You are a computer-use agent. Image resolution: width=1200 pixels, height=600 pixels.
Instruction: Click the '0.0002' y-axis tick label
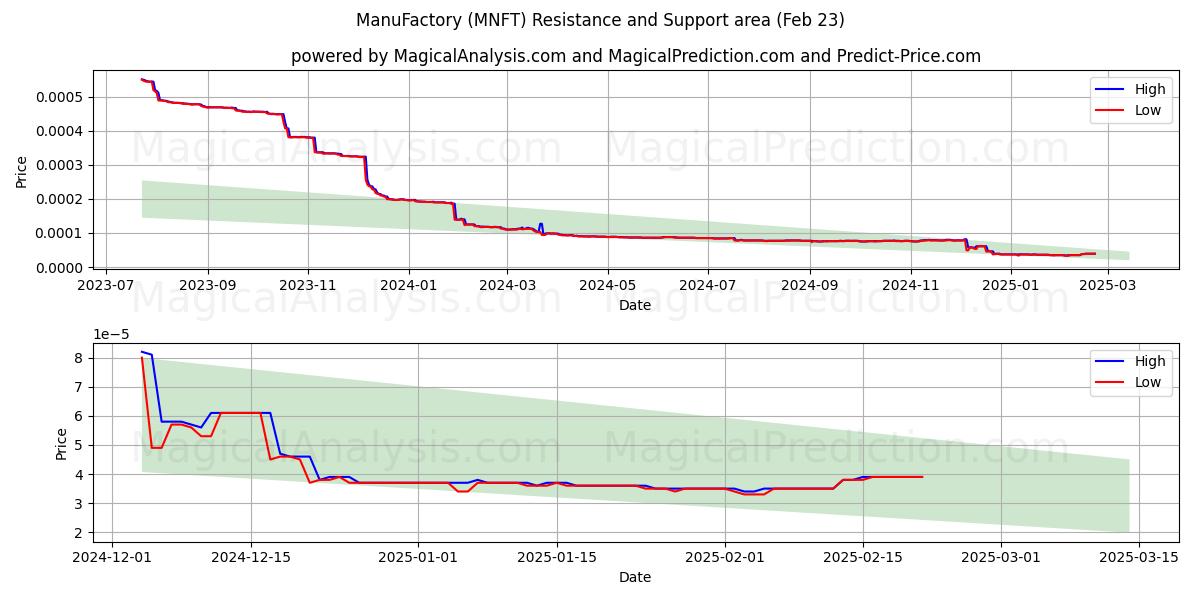61,199
